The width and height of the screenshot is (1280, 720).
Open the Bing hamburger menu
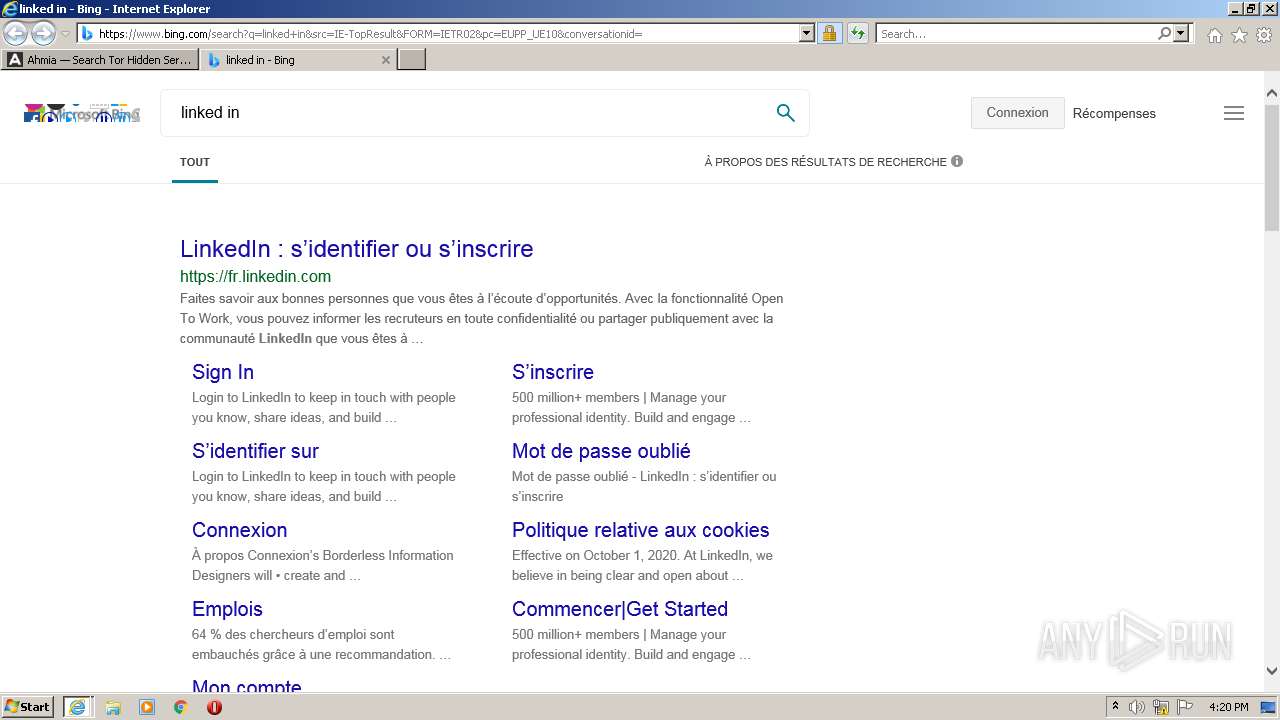coord(1234,113)
